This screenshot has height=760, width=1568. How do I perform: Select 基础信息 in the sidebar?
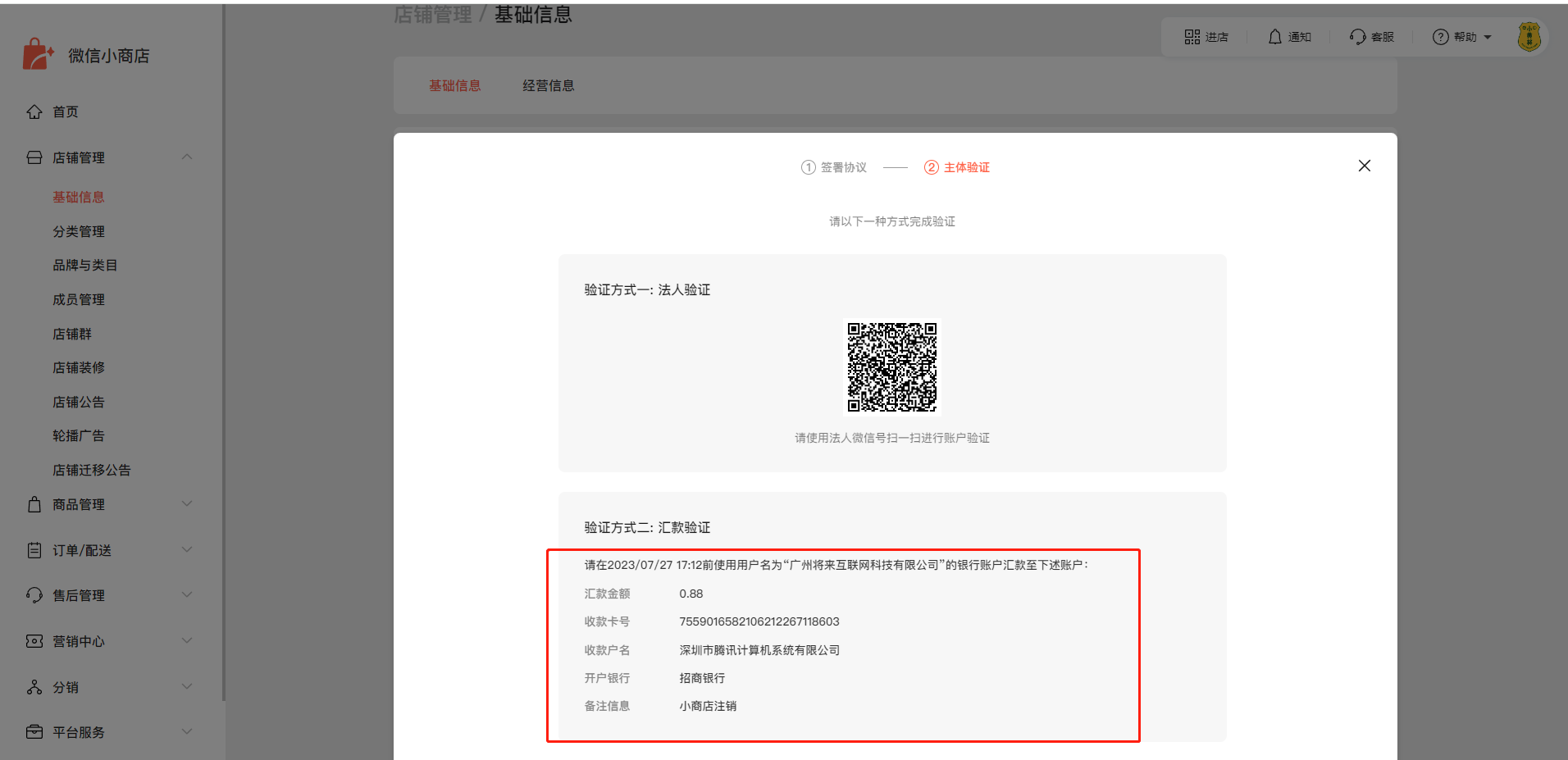pos(79,197)
